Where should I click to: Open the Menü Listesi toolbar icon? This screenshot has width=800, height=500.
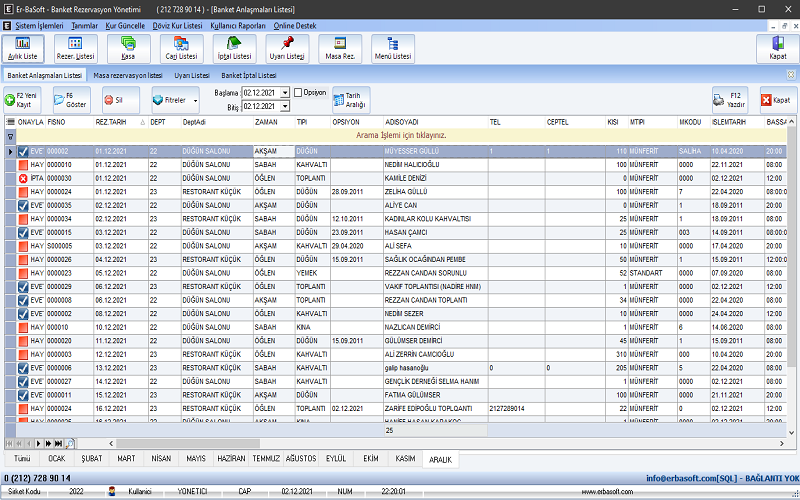click(393, 48)
